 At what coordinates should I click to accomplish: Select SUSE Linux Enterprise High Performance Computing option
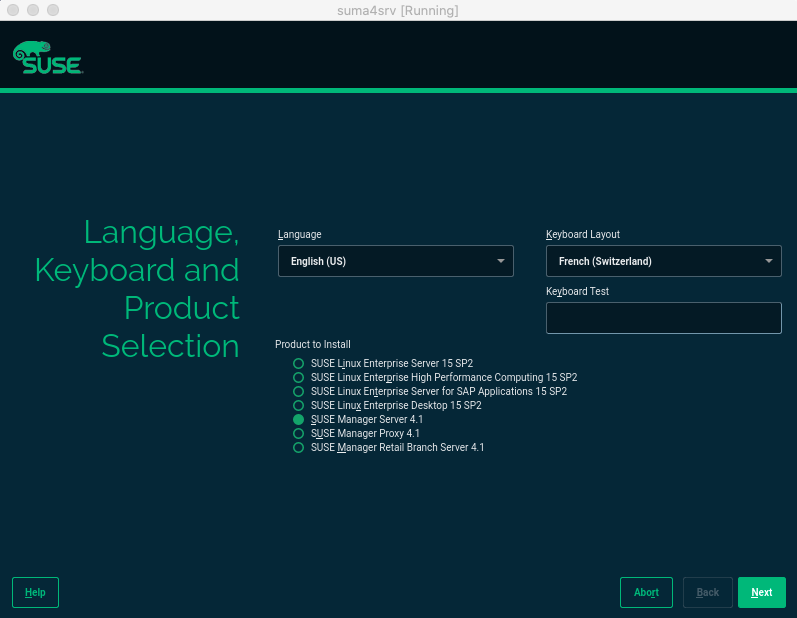435,378
